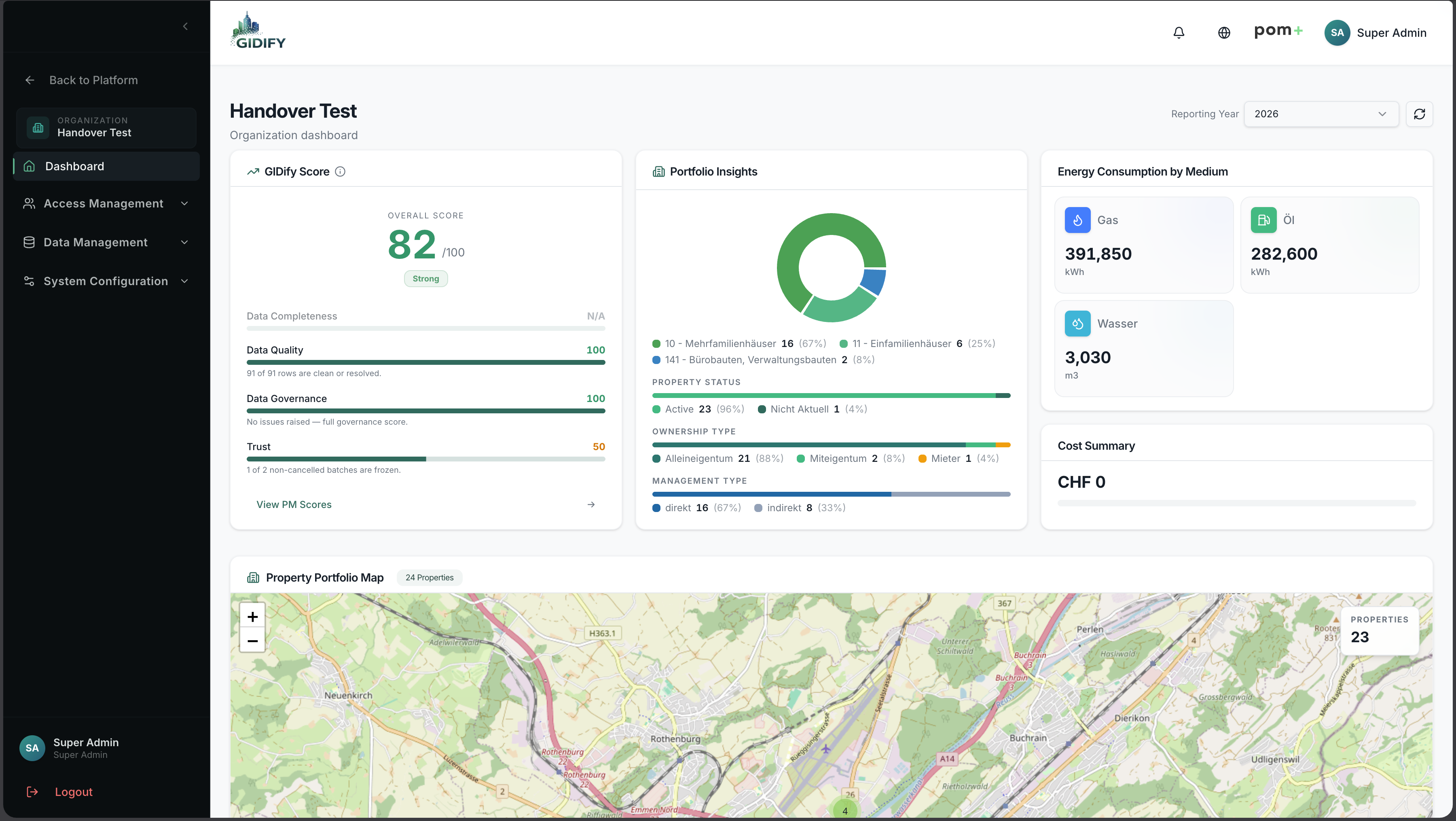The image size is (1456, 821).
Task: Expand the Access Management chevron
Action: pyautogui.click(x=184, y=203)
